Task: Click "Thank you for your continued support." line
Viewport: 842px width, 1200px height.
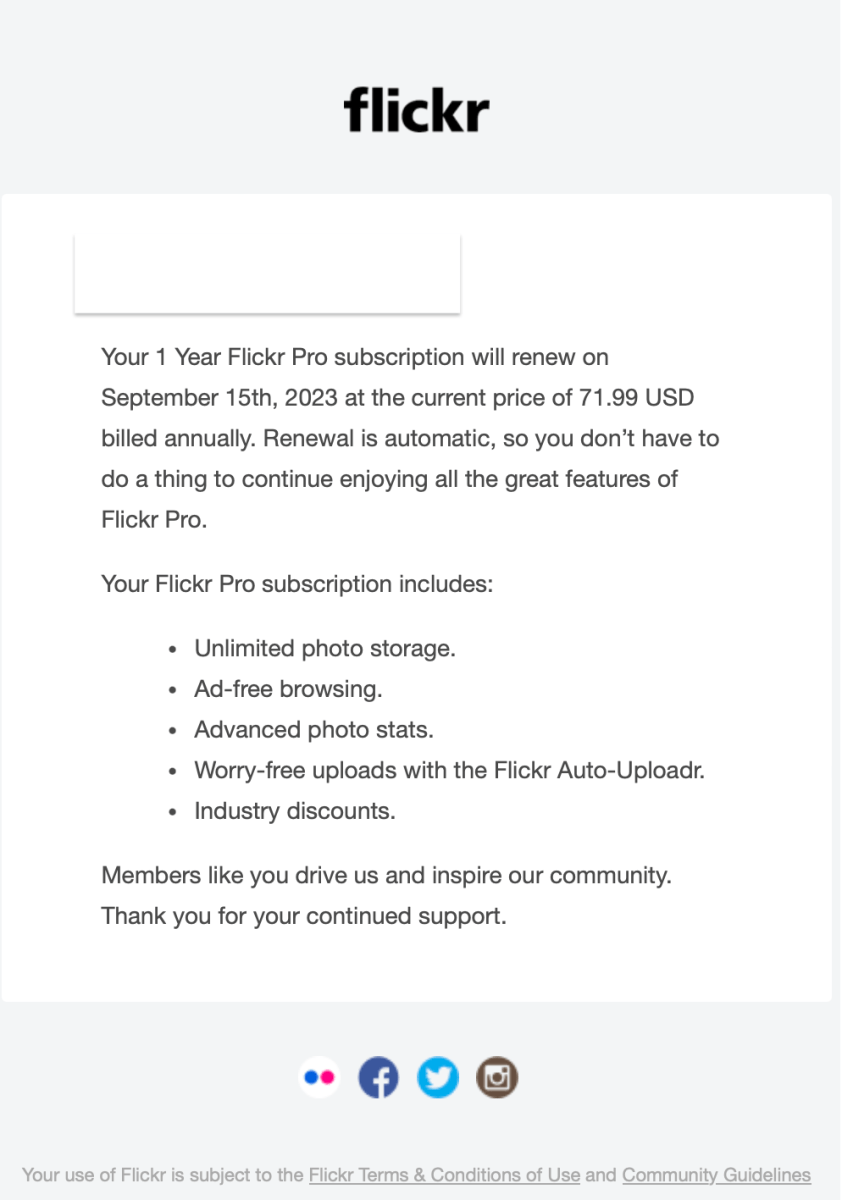Action: point(304,916)
